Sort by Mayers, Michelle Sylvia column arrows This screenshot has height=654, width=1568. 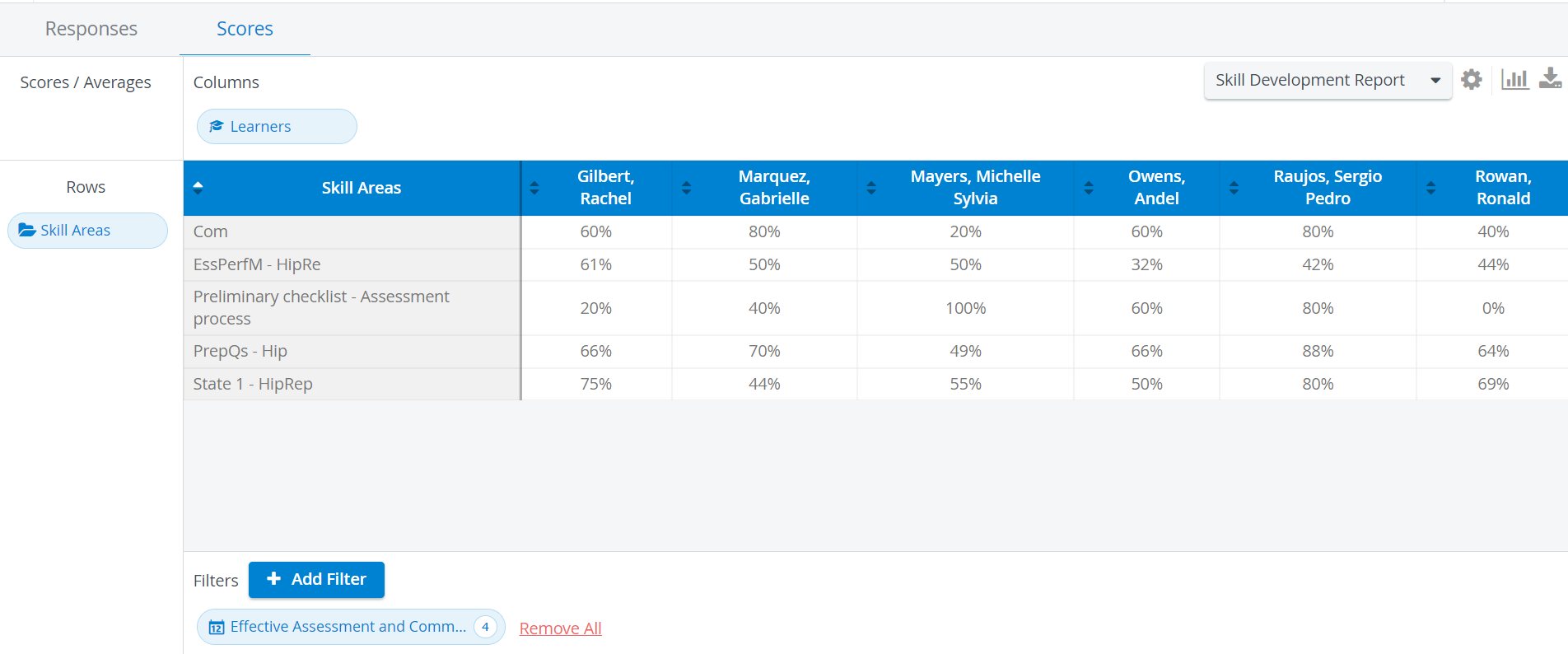(871, 188)
